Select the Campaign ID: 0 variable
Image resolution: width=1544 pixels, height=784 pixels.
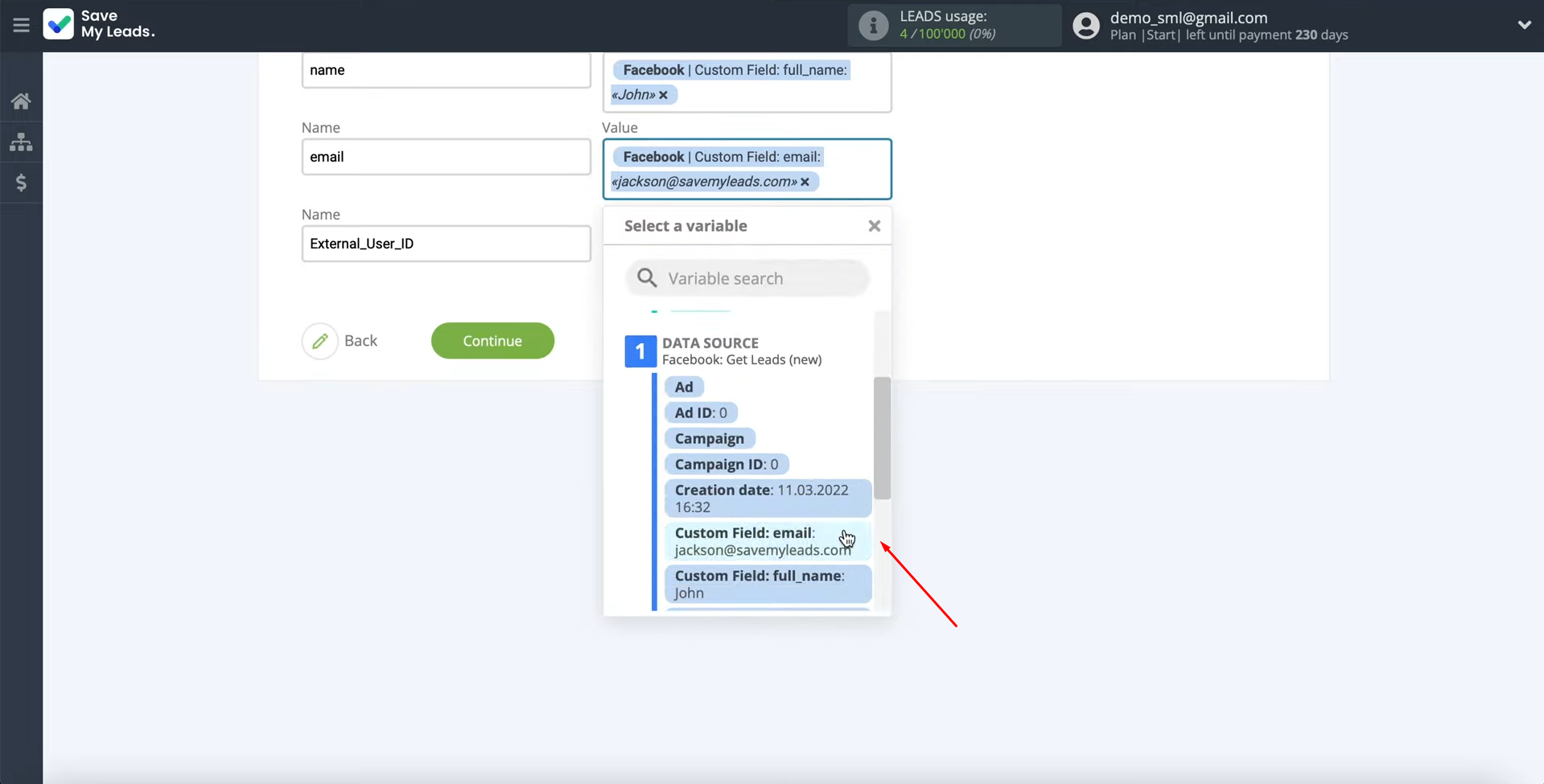pos(727,464)
